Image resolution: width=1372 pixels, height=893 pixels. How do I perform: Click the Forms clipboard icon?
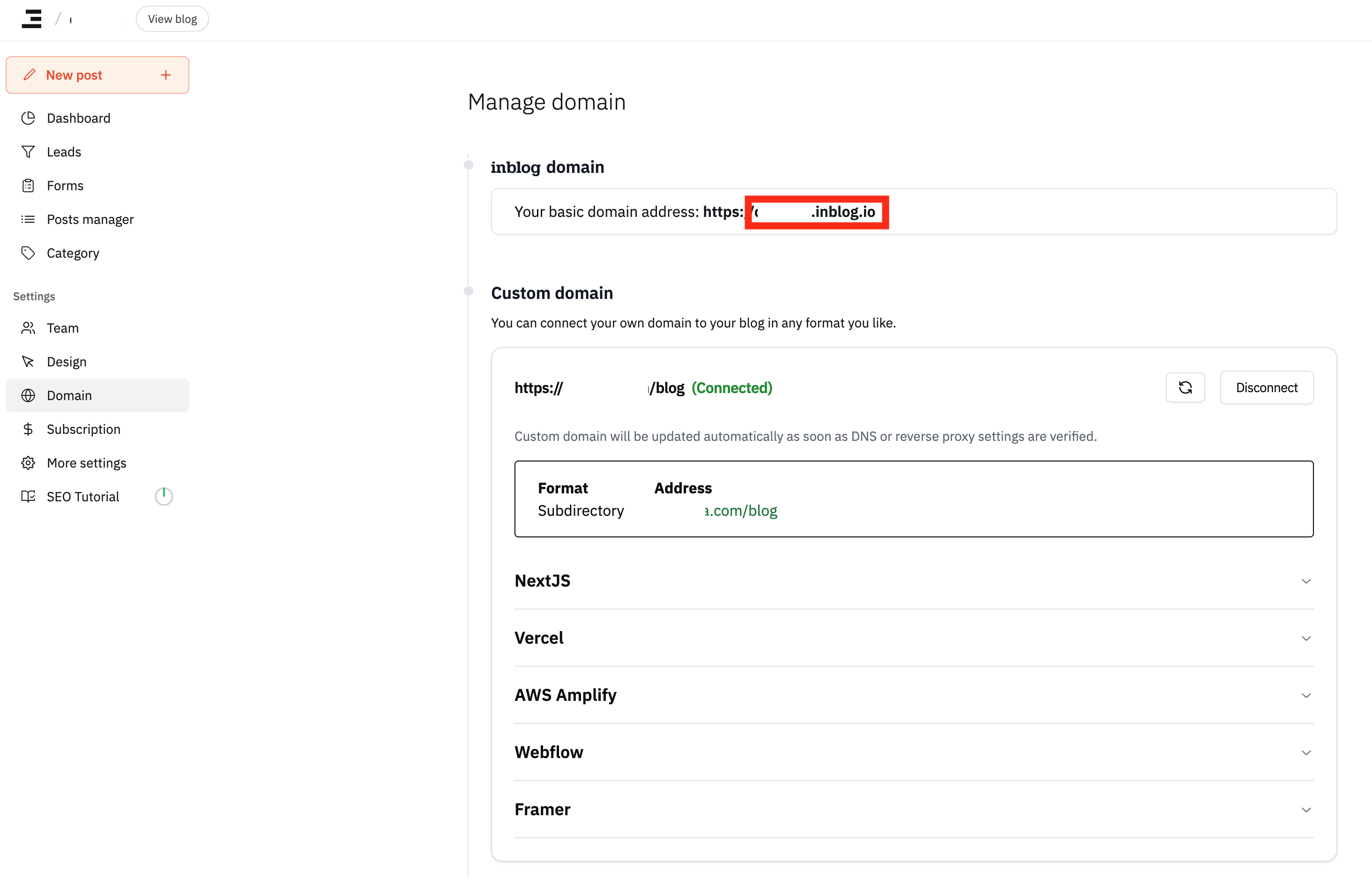click(28, 186)
